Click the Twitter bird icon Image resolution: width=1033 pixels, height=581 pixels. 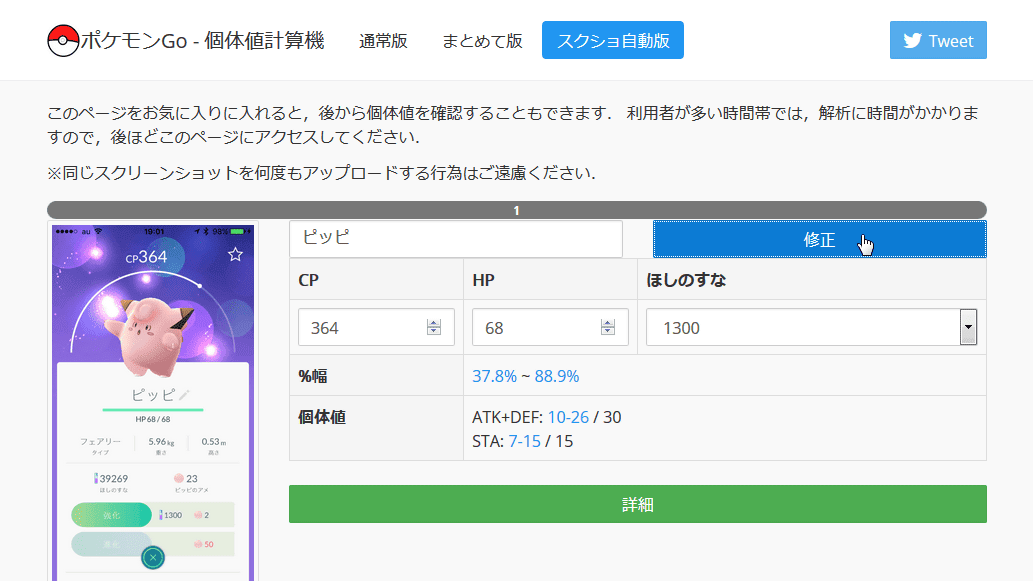tap(912, 41)
